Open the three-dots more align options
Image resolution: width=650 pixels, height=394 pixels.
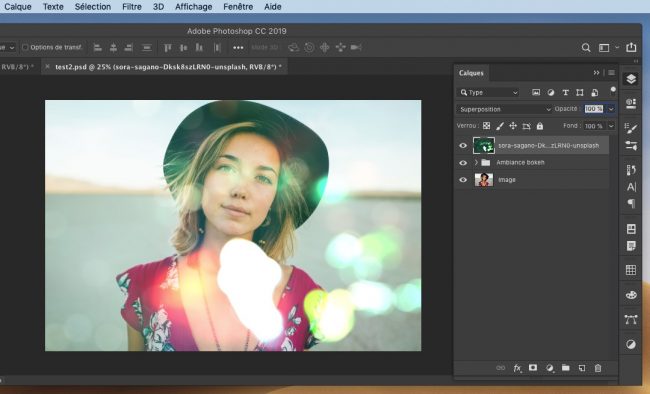tap(238, 48)
